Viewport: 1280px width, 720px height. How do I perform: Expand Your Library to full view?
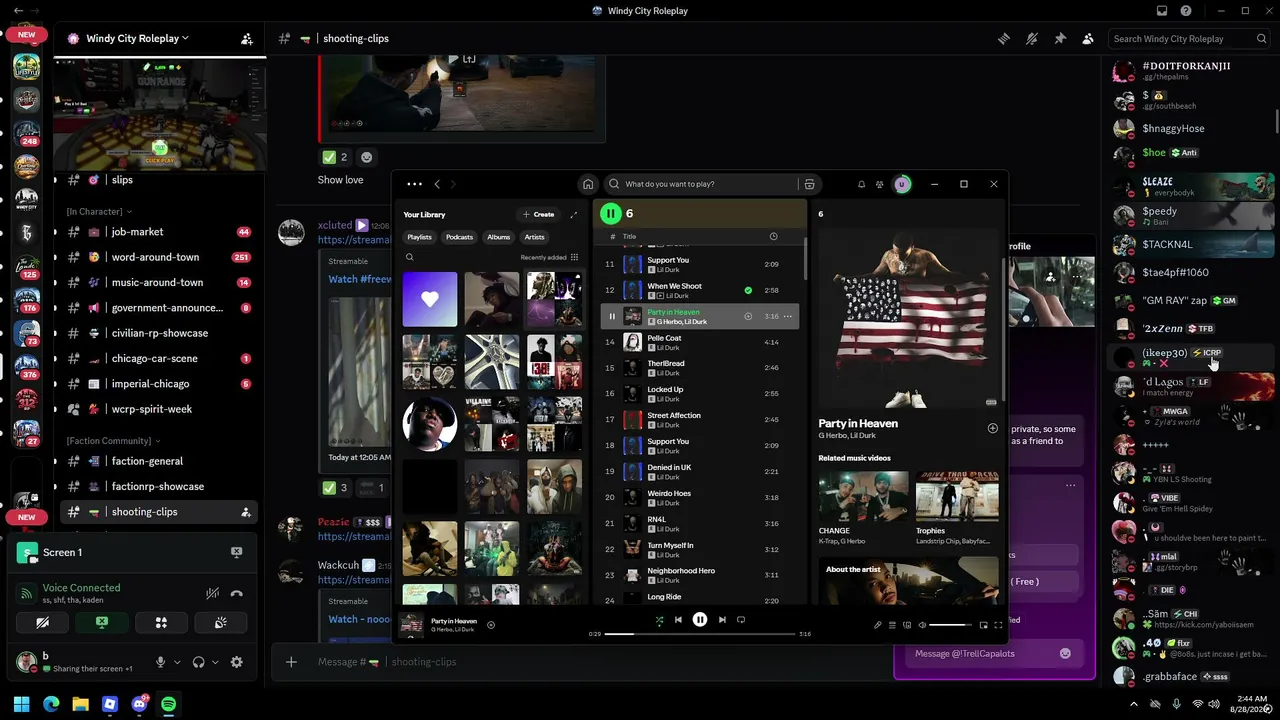pyautogui.click(x=574, y=214)
